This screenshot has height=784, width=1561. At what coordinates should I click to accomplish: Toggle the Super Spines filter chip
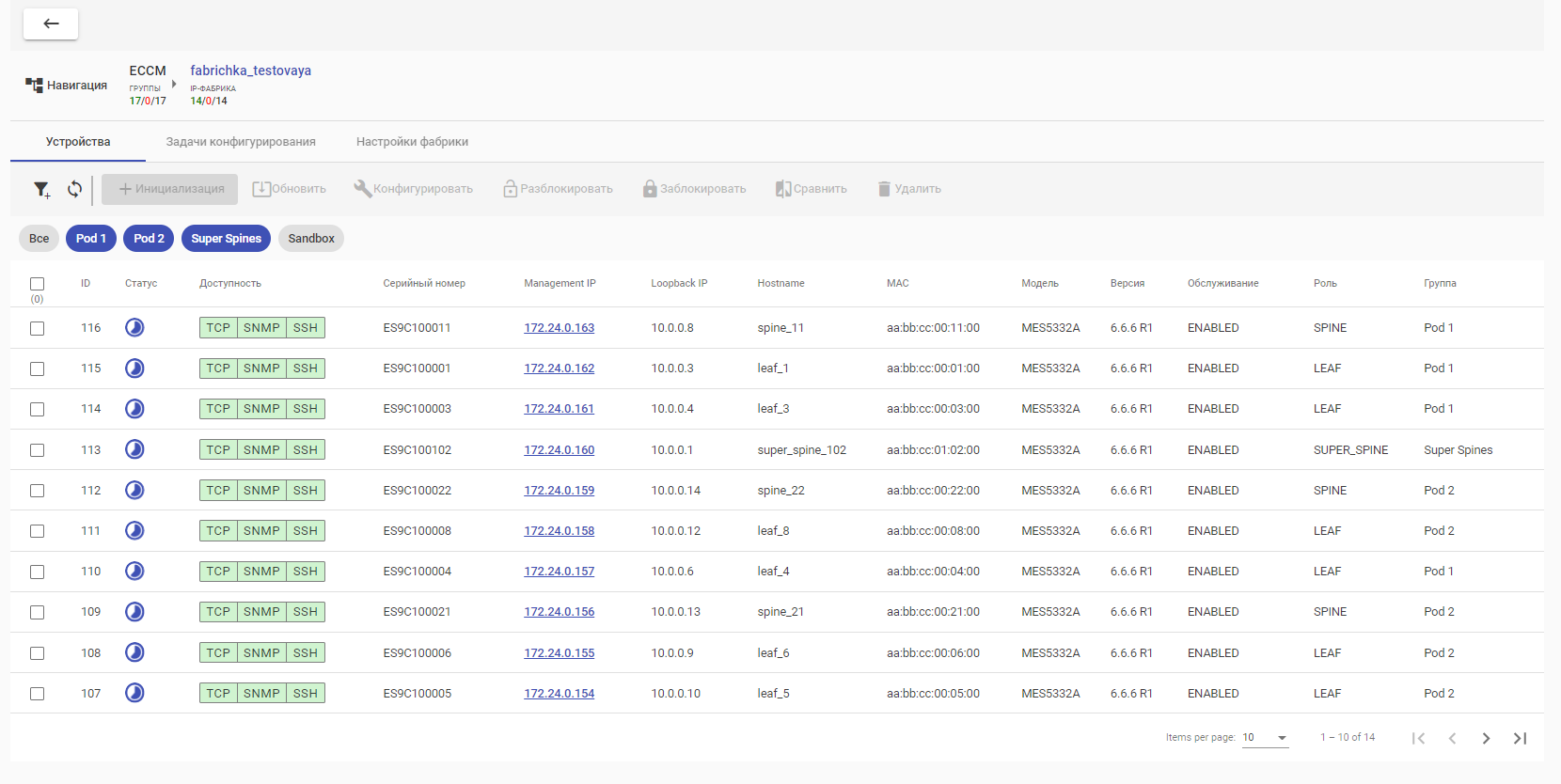226,239
